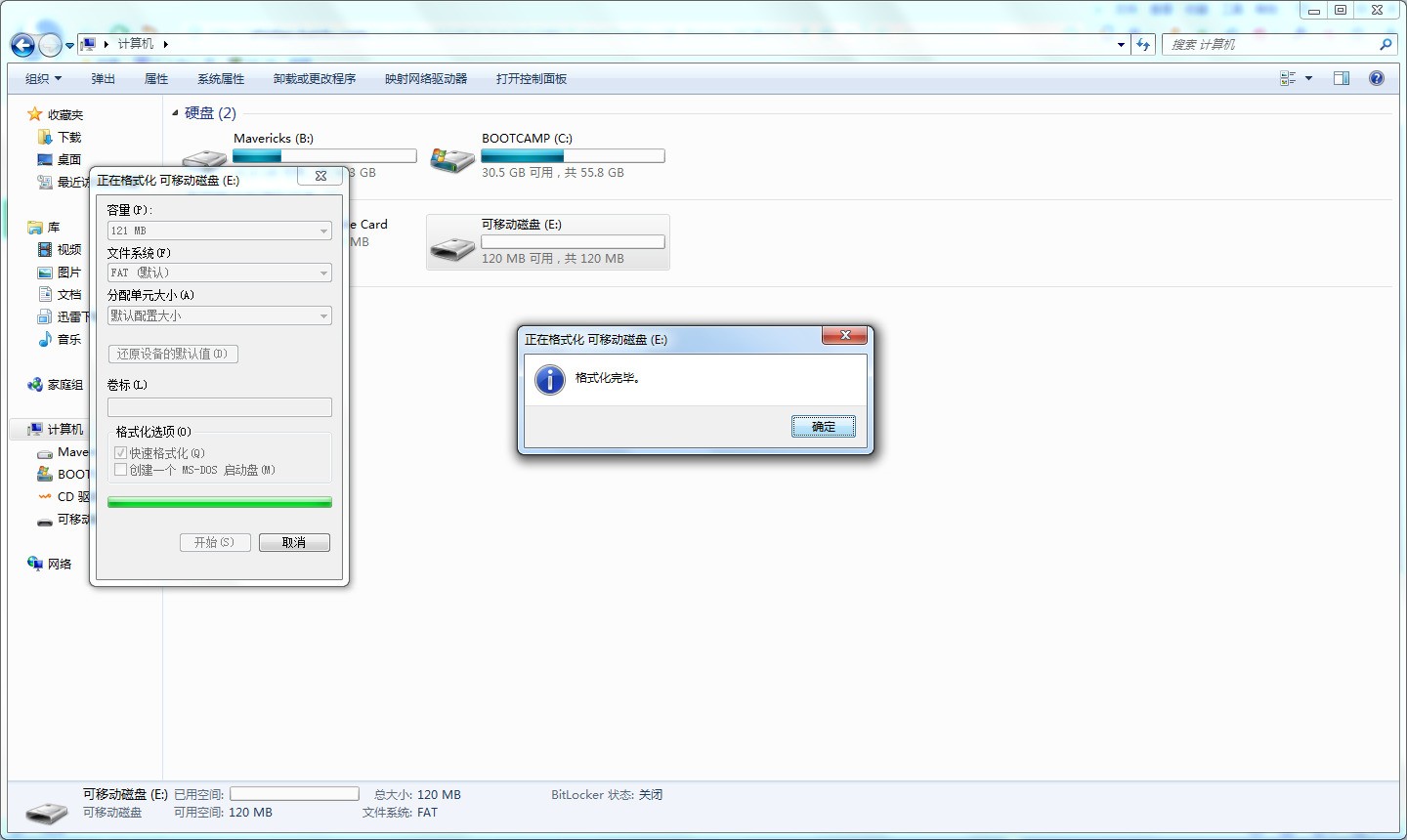
Task: Toggle the preview pane
Action: pyautogui.click(x=1342, y=78)
